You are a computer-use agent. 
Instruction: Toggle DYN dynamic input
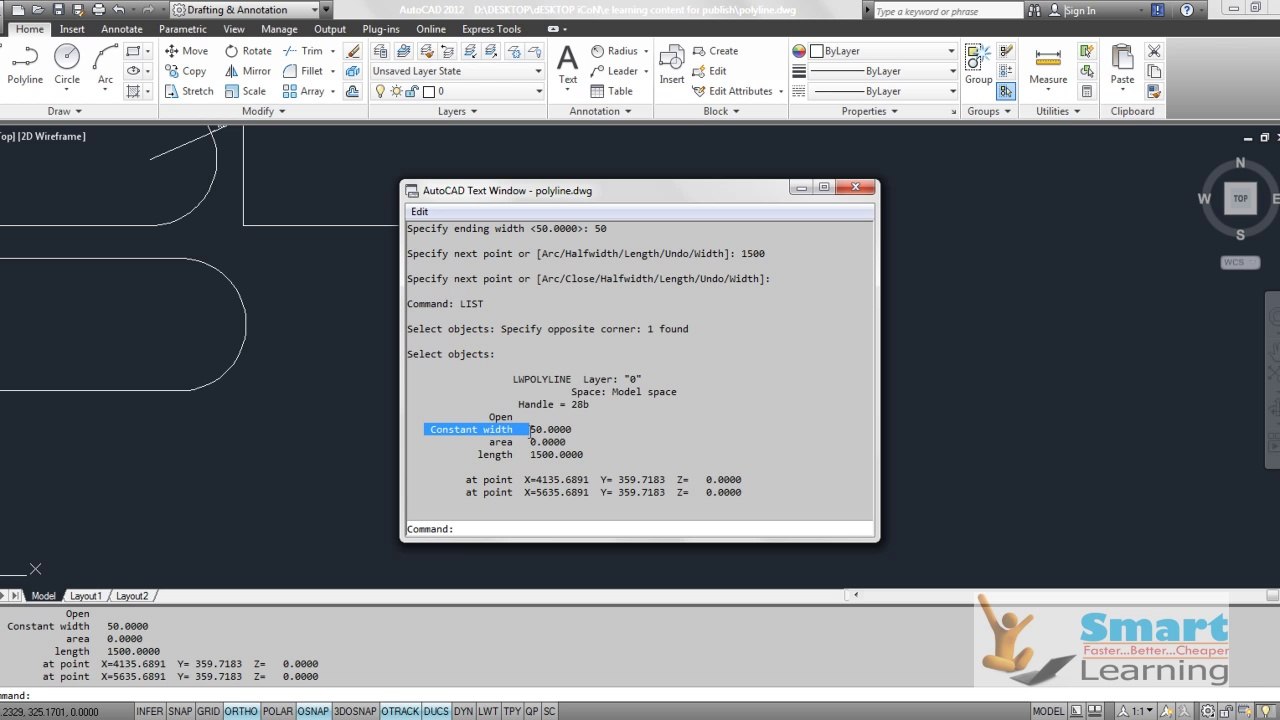coord(463,711)
